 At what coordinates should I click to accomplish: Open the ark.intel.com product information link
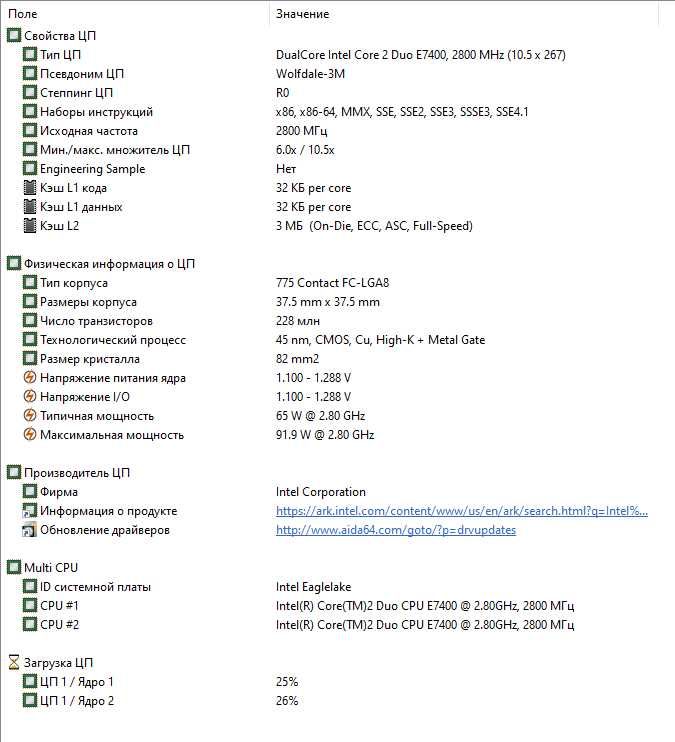tap(462, 511)
